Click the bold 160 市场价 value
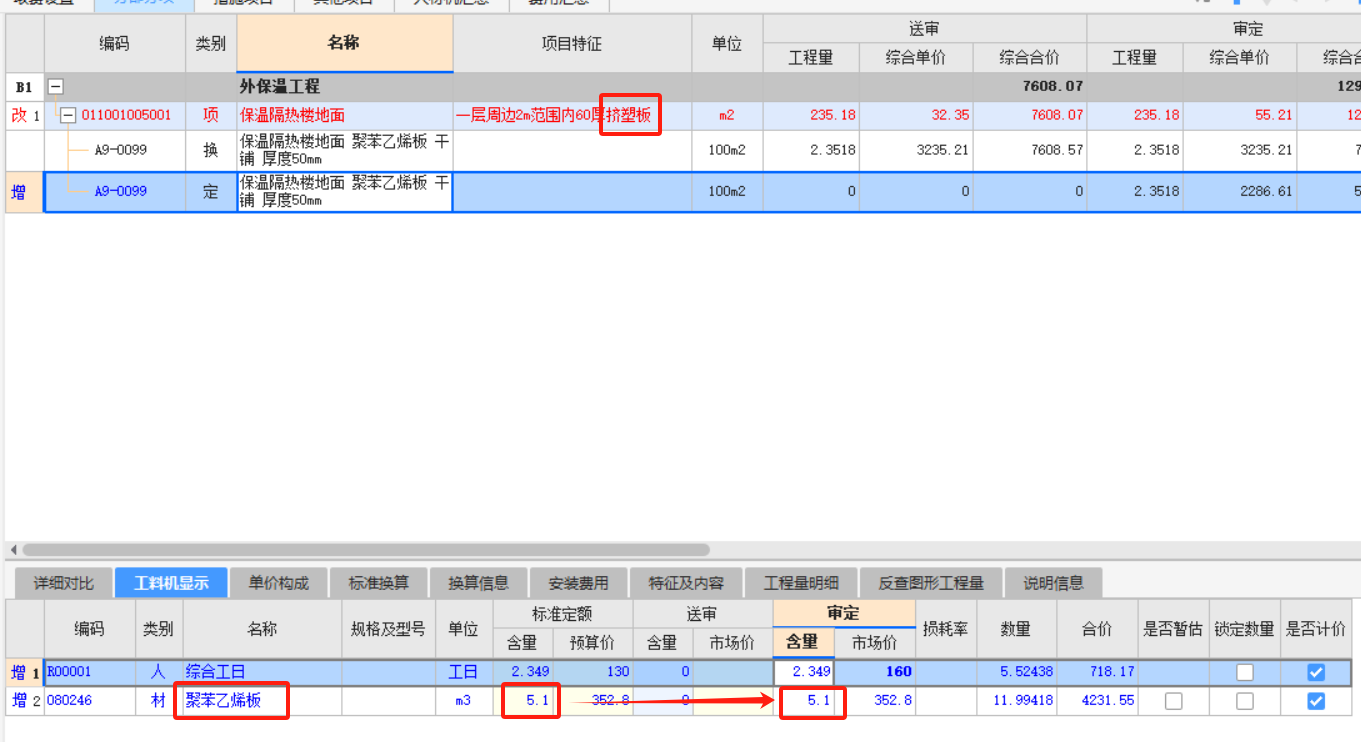 [875, 672]
